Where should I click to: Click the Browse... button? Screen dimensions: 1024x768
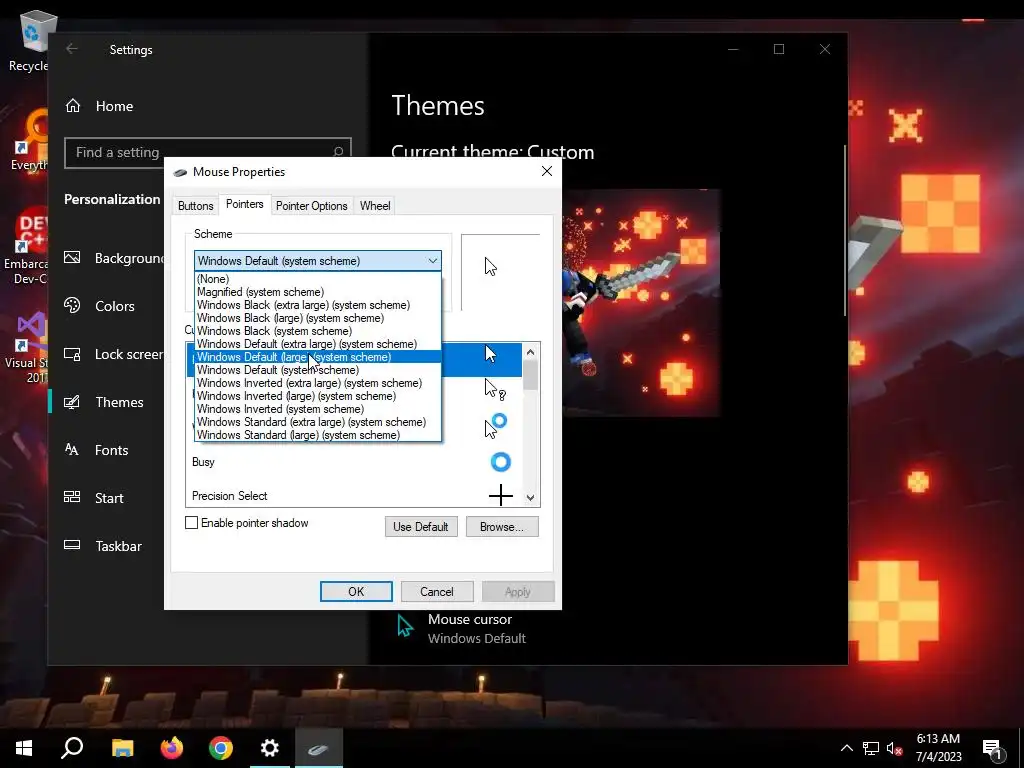(502, 526)
